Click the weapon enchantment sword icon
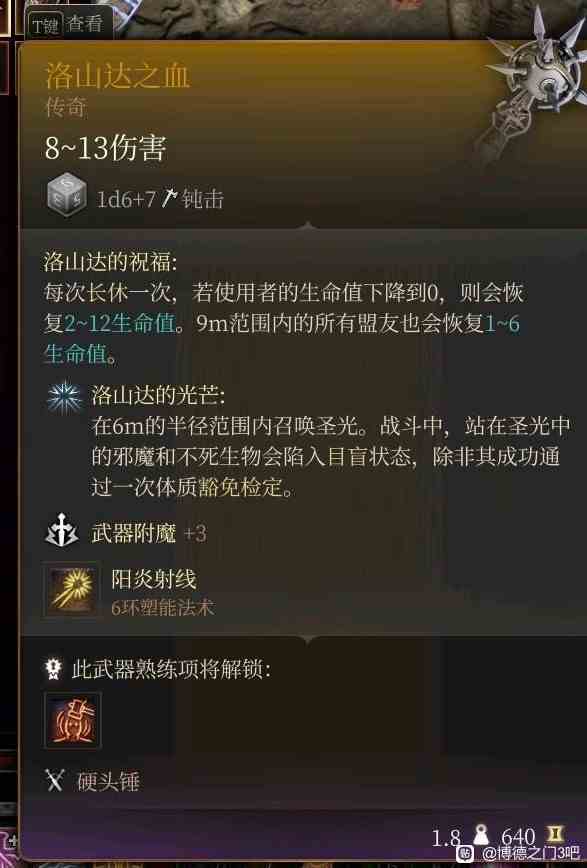 tap(61, 532)
